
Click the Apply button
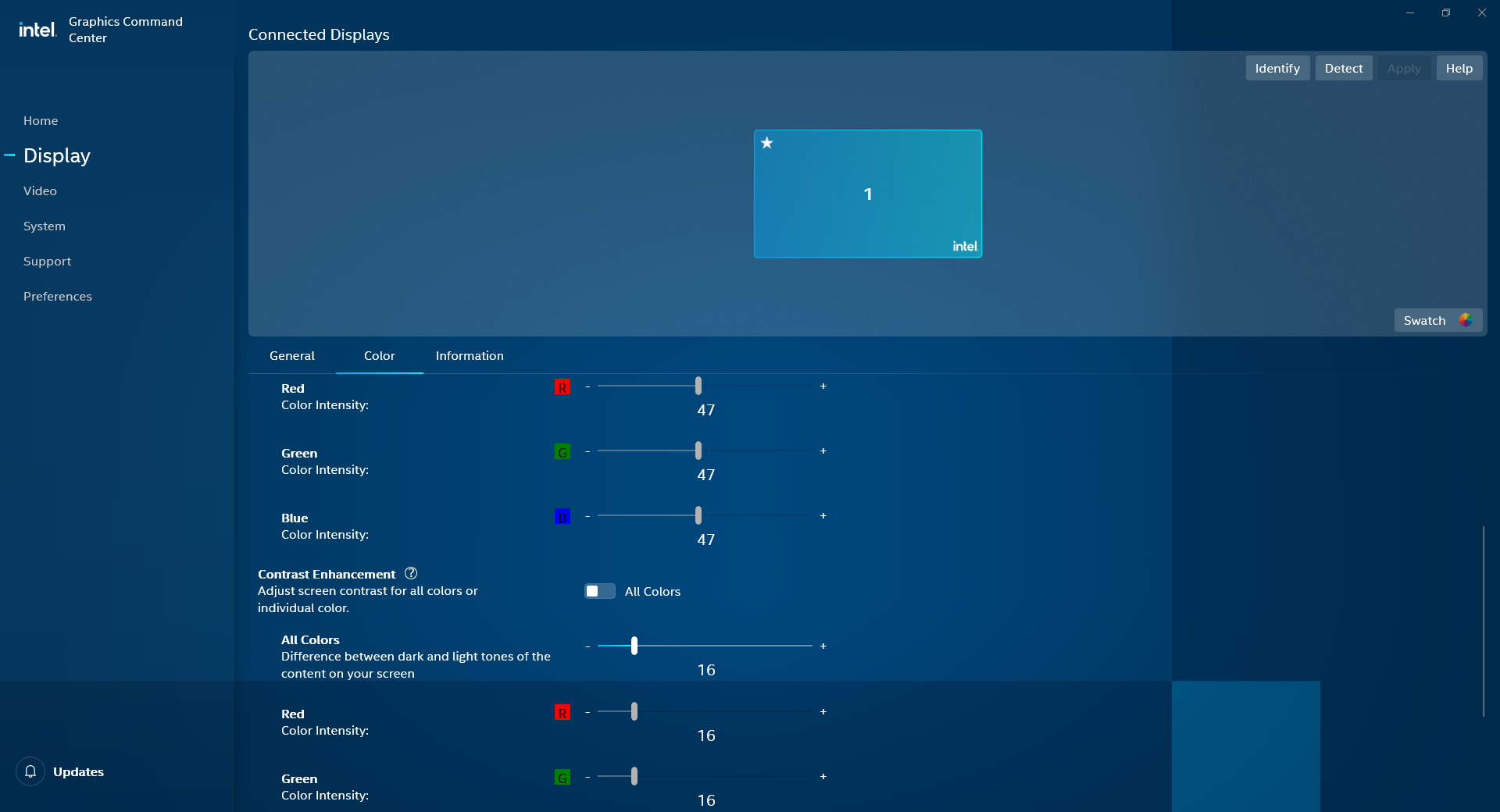pos(1404,68)
